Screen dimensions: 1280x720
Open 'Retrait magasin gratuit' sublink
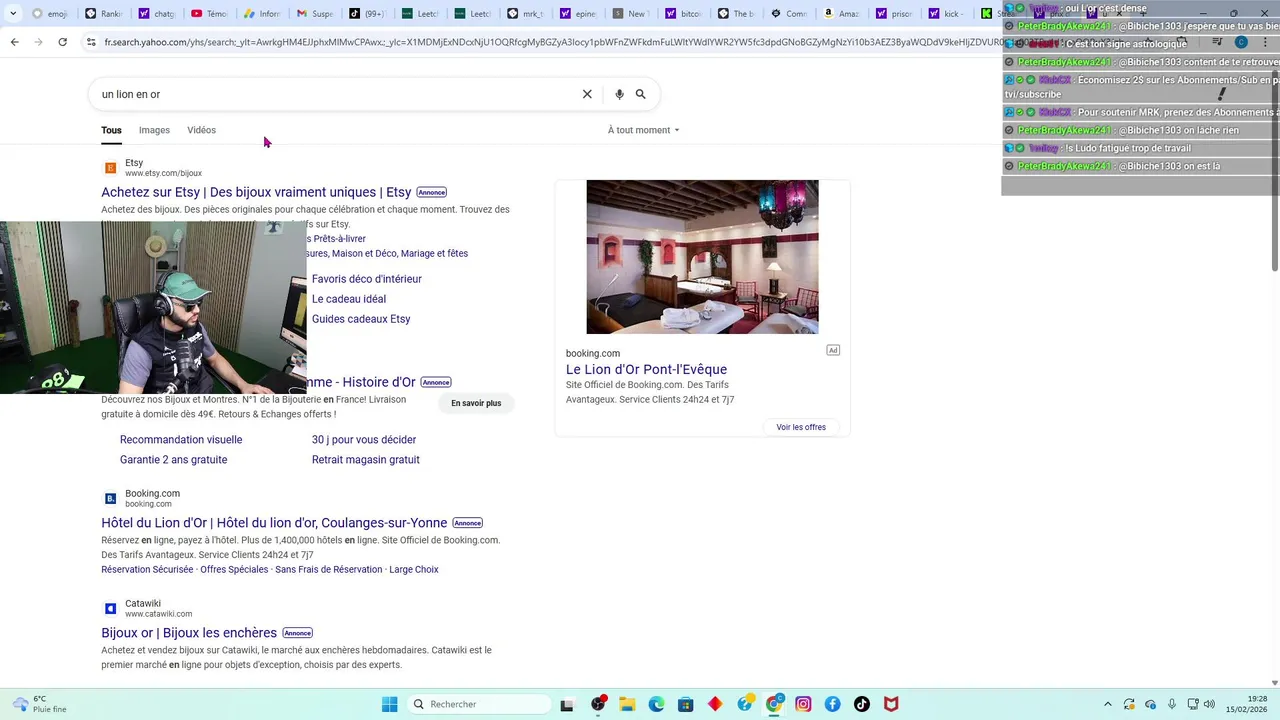pyautogui.click(x=366, y=460)
